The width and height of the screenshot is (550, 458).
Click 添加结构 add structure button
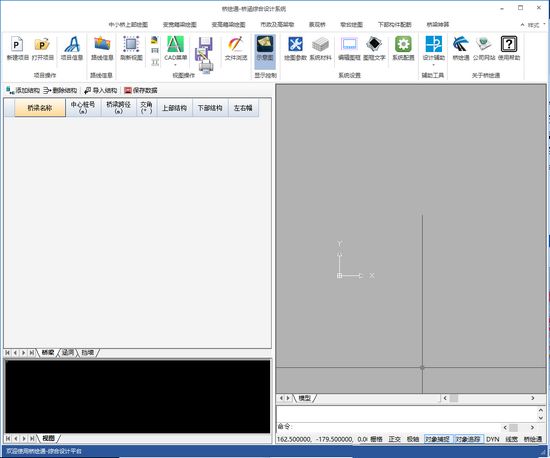point(23,90)
